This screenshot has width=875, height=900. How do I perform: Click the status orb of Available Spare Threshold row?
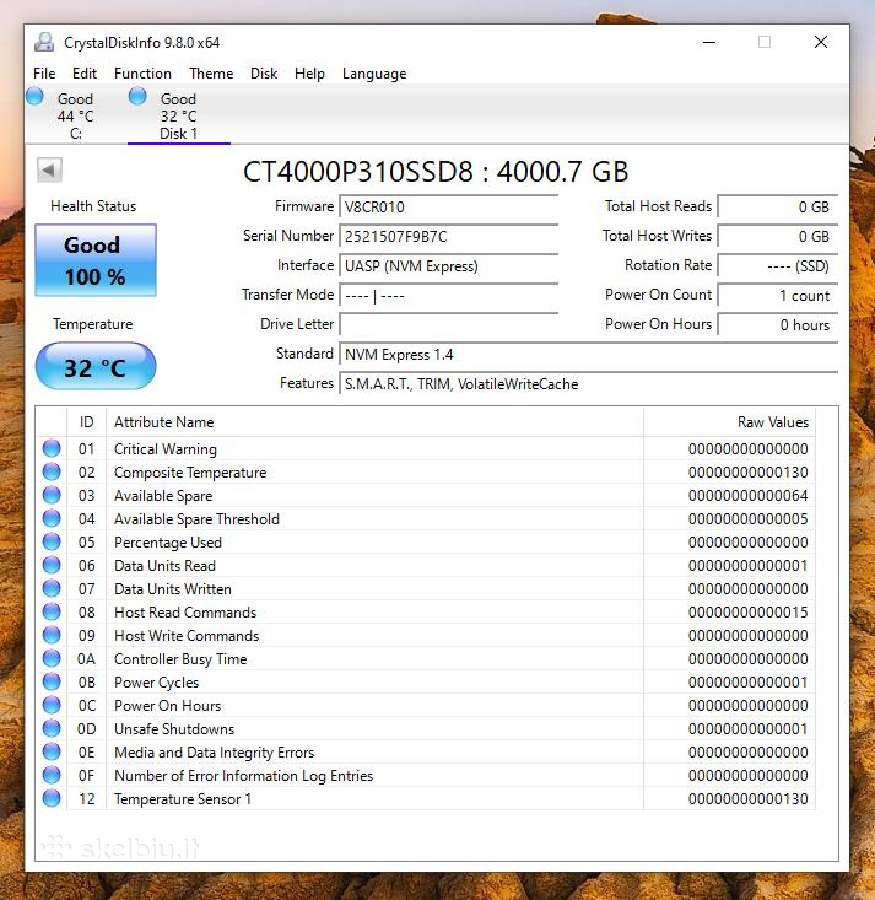pos(52,518)
